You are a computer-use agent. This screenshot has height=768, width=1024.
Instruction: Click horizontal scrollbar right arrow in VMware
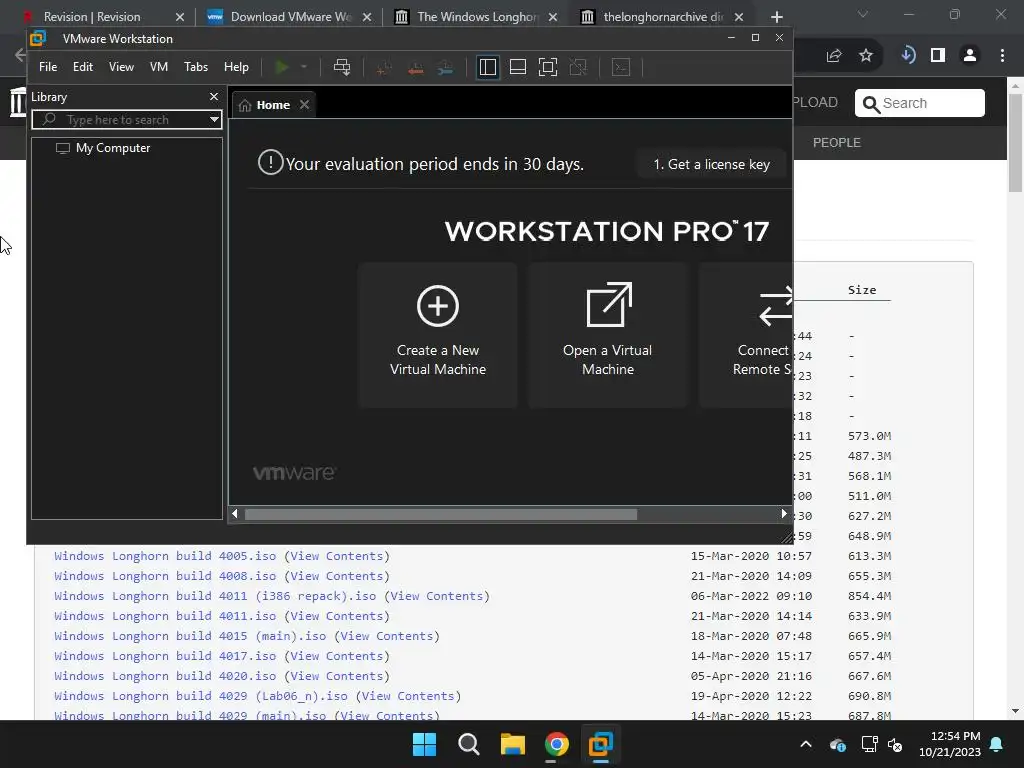pos(784,514)
